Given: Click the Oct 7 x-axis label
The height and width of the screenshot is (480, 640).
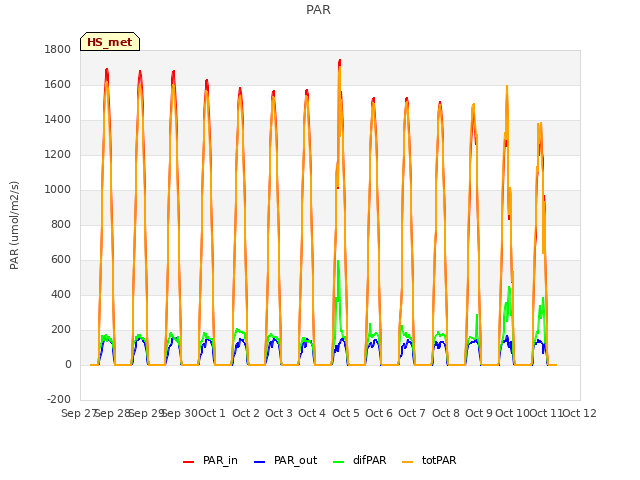Looking at the screenshot, I should tap(412, 413).
